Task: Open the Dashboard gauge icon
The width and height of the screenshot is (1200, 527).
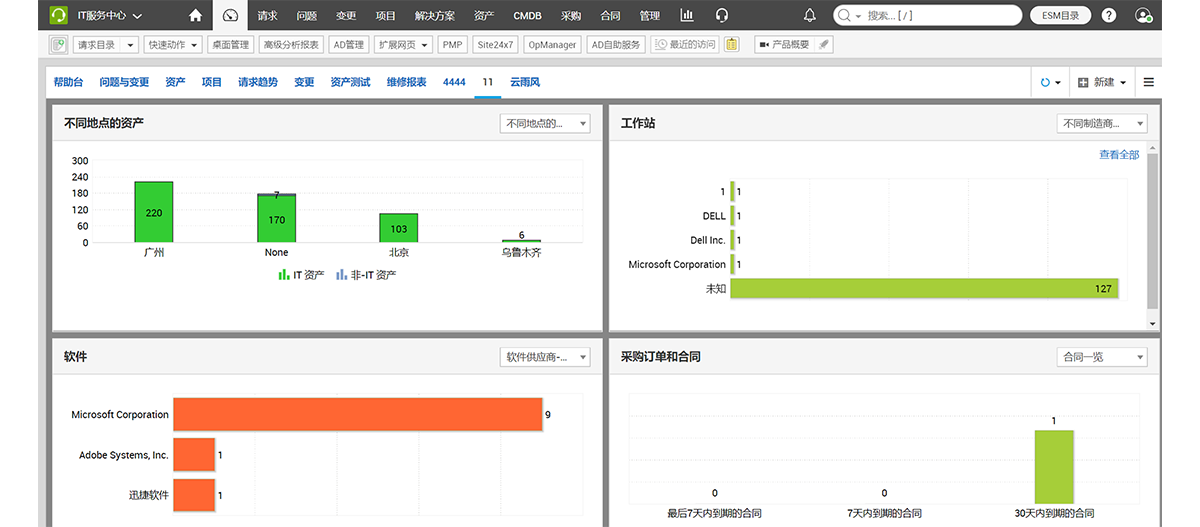Action: 231,15
